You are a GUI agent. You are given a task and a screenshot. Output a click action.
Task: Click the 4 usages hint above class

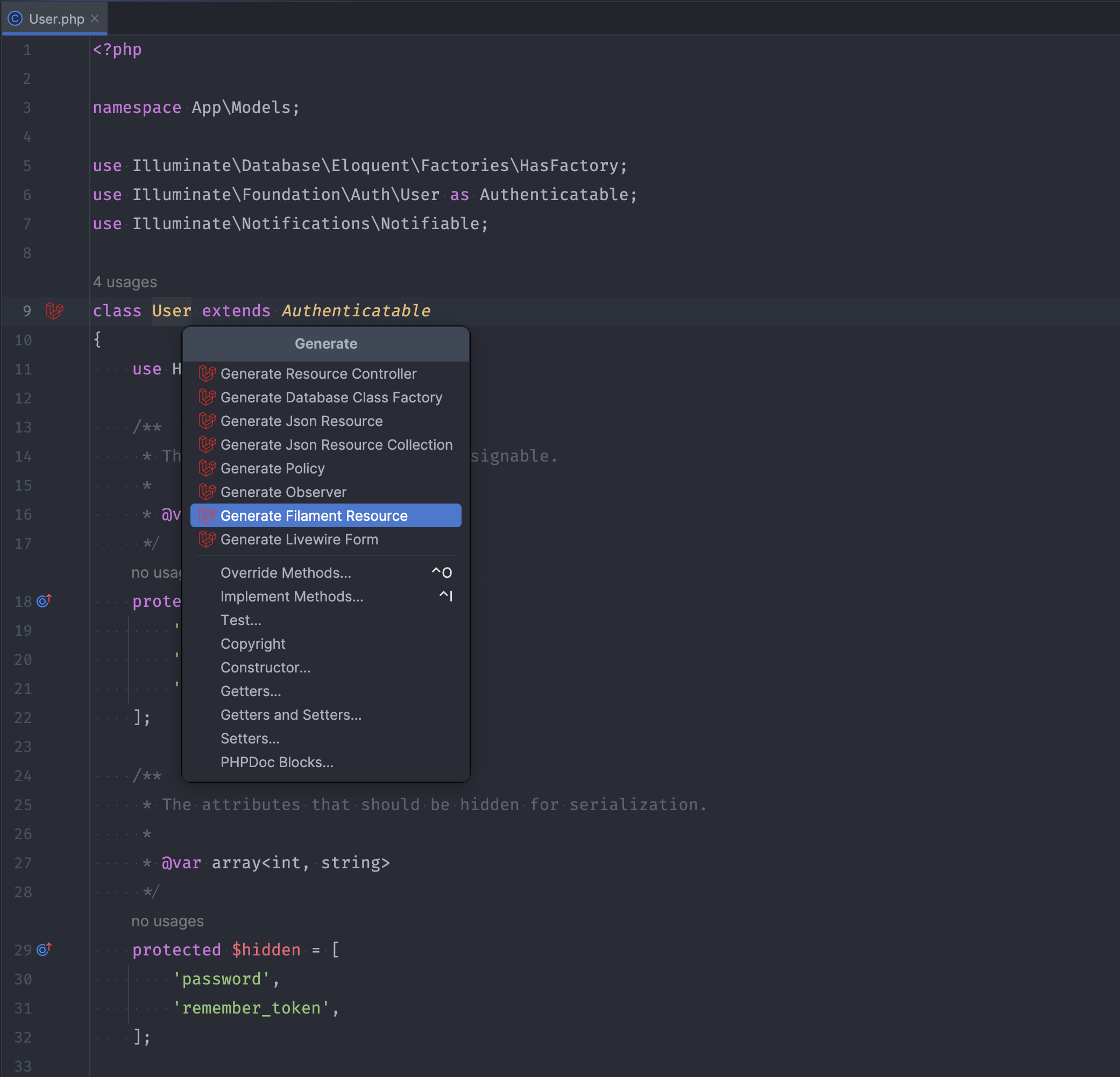point(125,282)
